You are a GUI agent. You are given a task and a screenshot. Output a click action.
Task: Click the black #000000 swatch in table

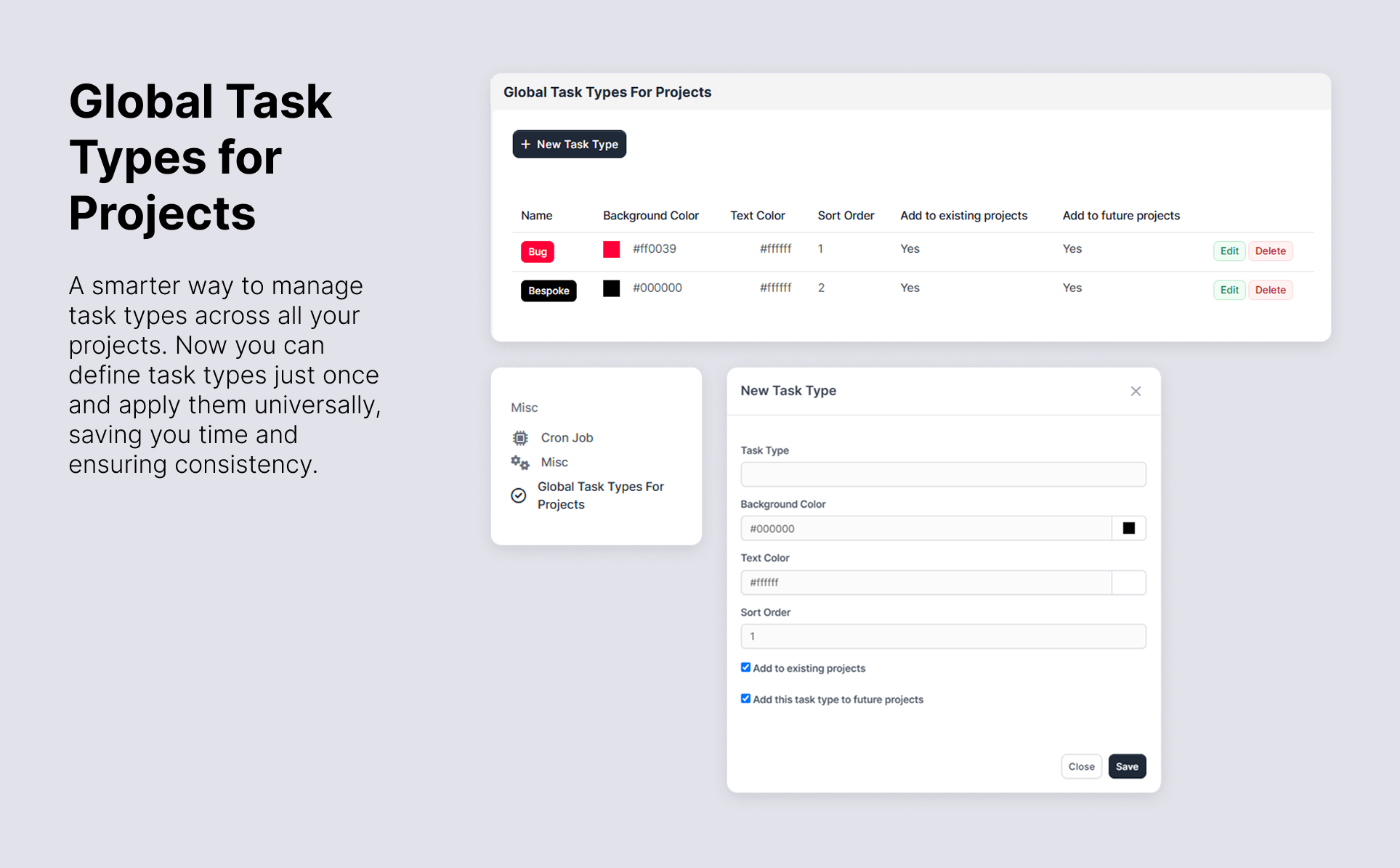(612, 288)
